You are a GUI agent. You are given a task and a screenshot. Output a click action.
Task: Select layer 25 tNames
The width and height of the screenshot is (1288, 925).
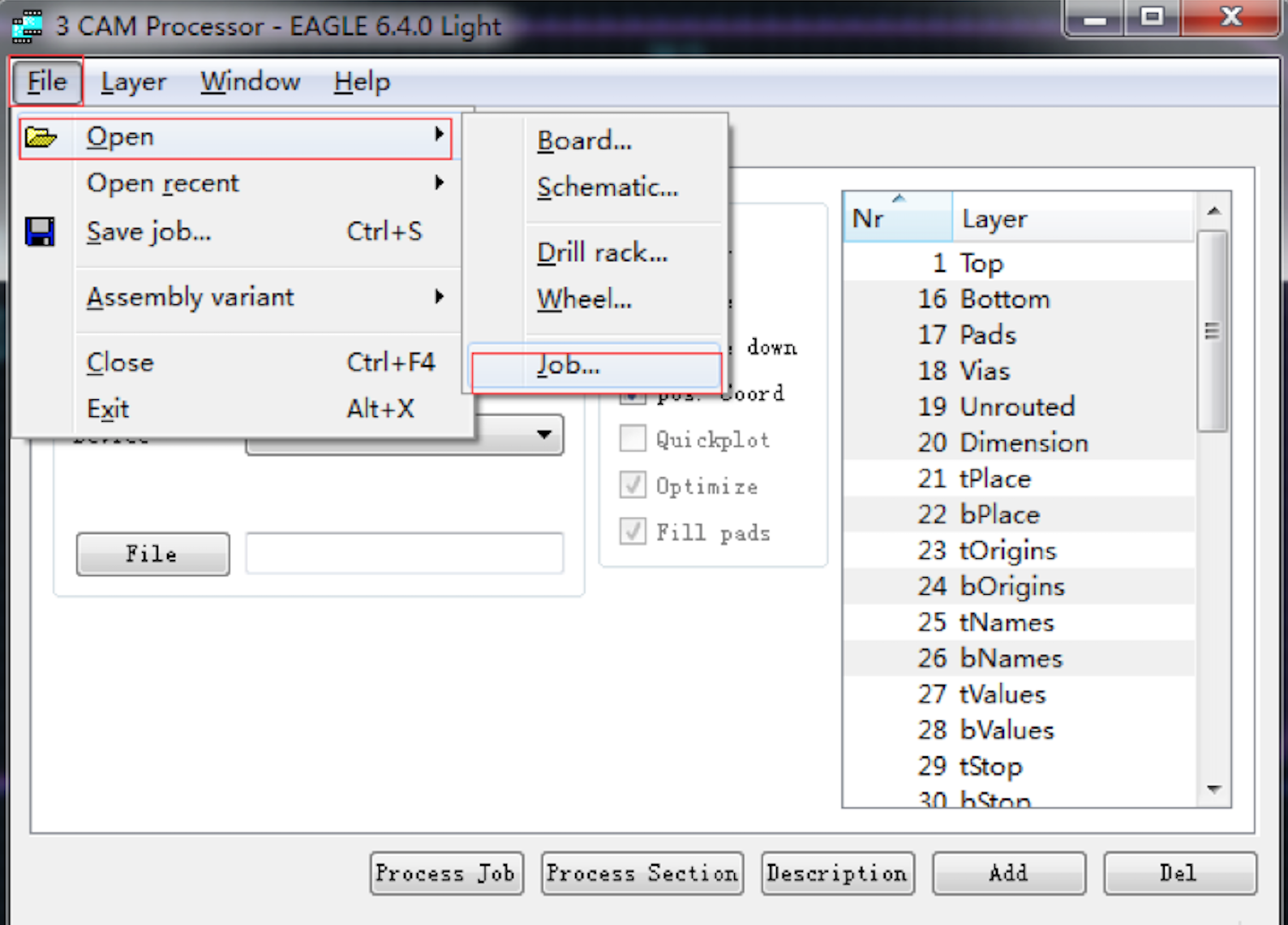pyautogui.click(x=1020, y=622)
